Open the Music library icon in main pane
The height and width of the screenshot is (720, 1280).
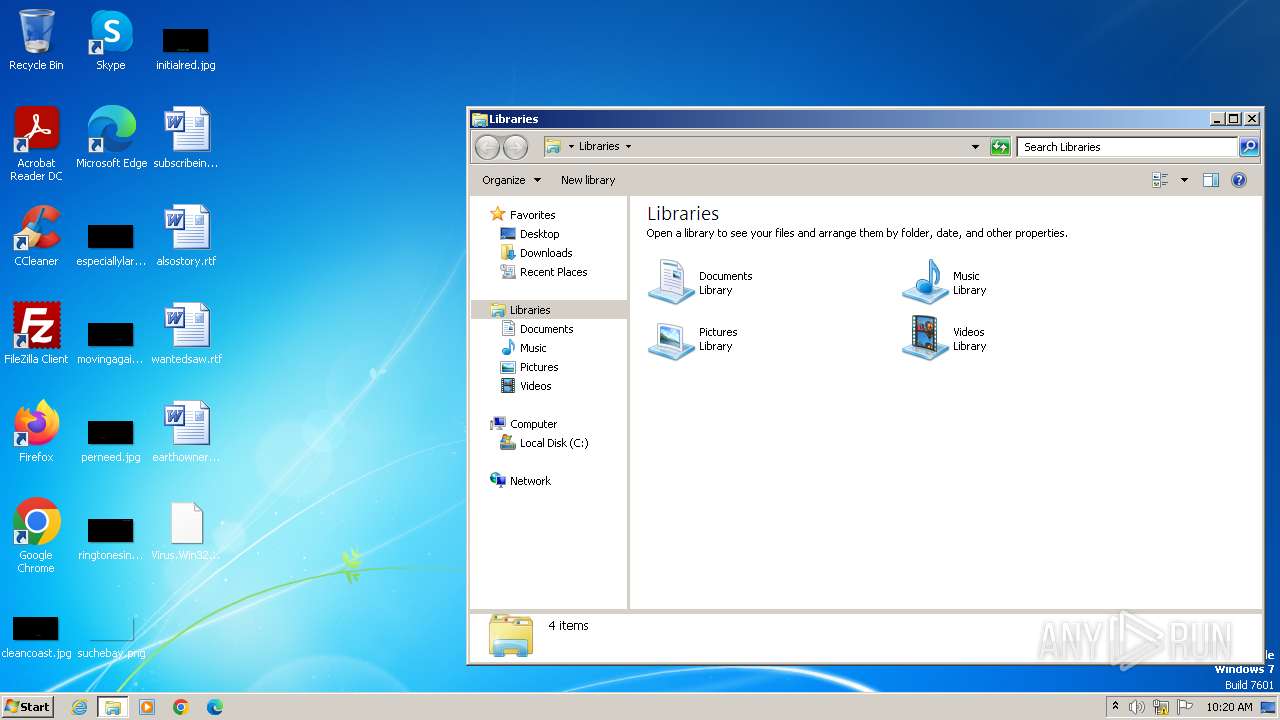[925, 281]
